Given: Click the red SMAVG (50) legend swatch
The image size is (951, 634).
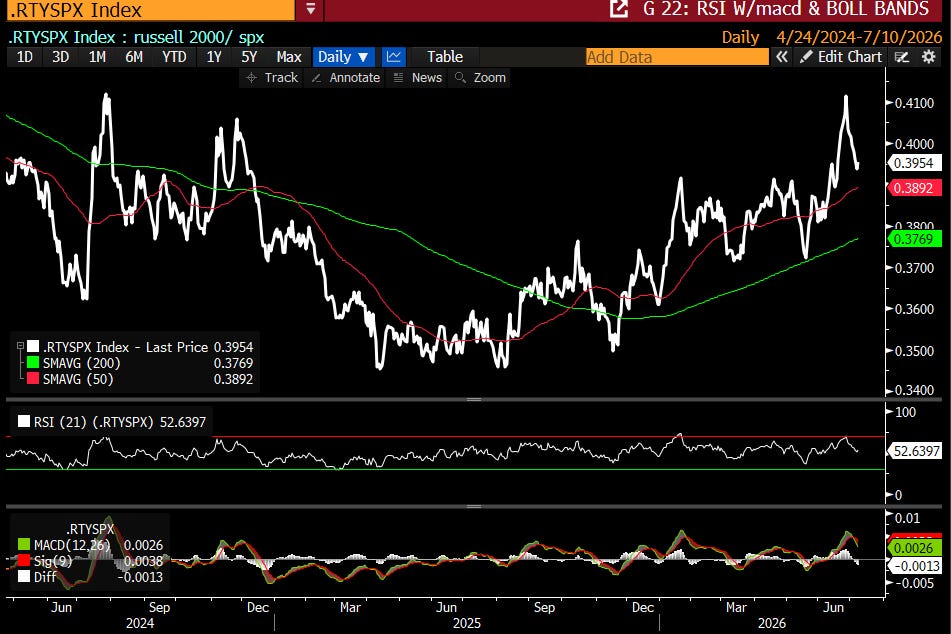Looking at the screenshot, I should [33, 379].
